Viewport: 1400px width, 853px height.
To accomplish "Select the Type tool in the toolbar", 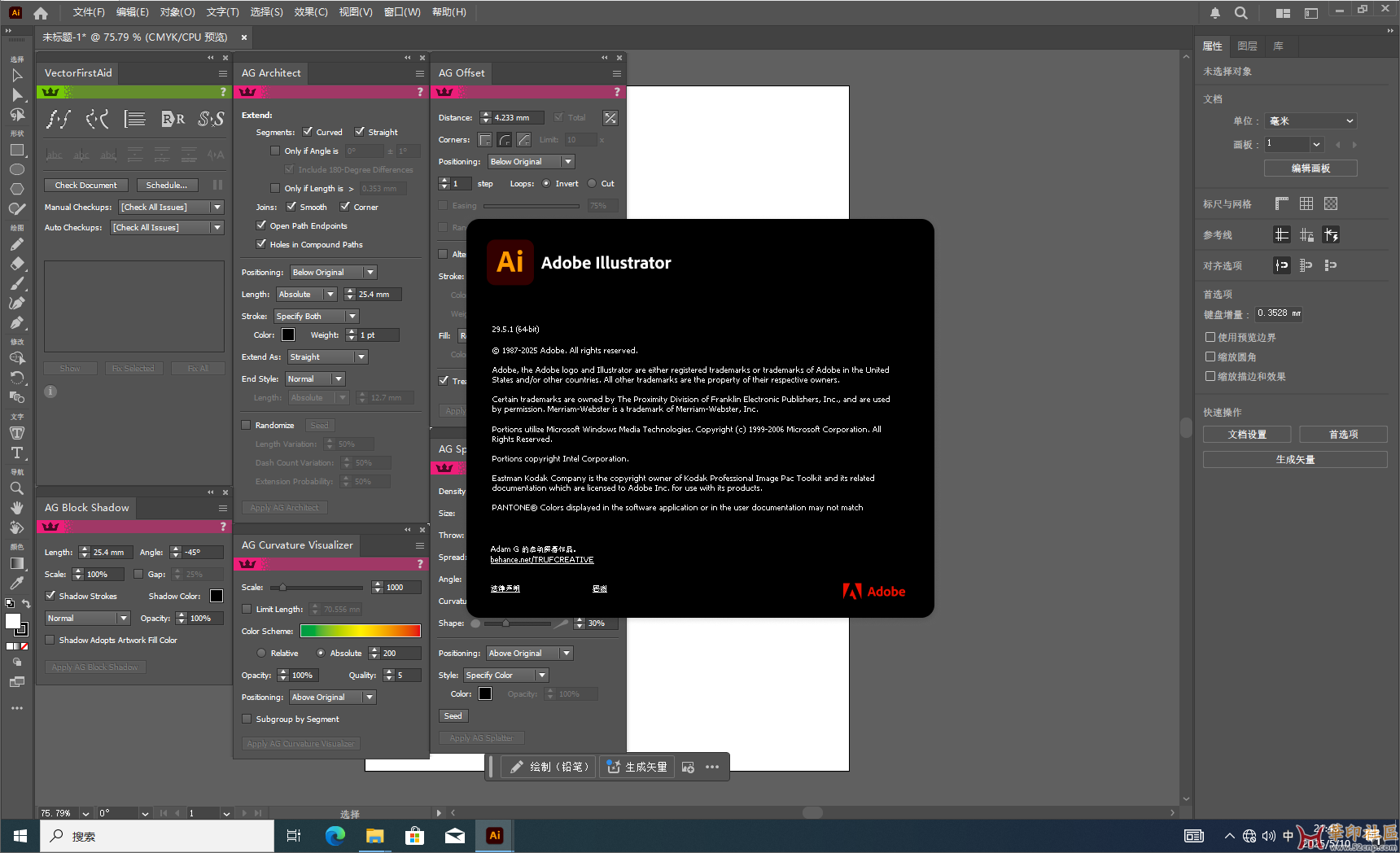I will [16, 453].
